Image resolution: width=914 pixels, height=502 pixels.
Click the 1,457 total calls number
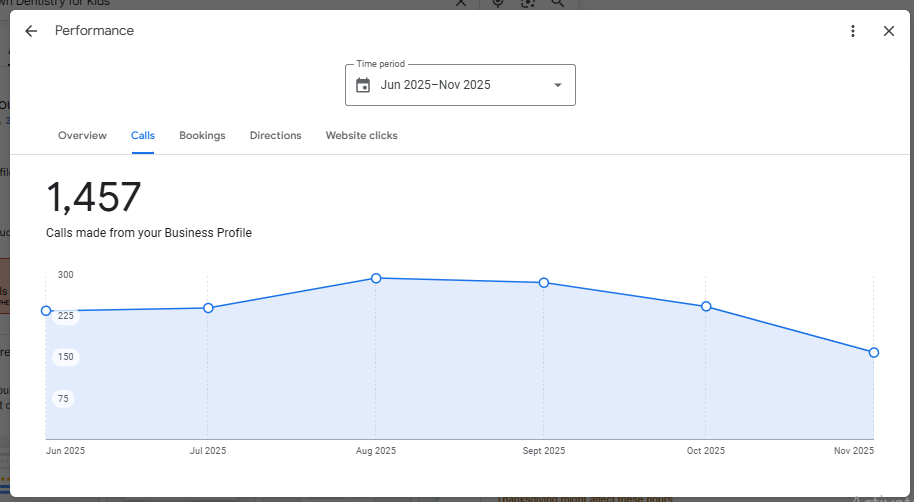[x=94, y=198]
